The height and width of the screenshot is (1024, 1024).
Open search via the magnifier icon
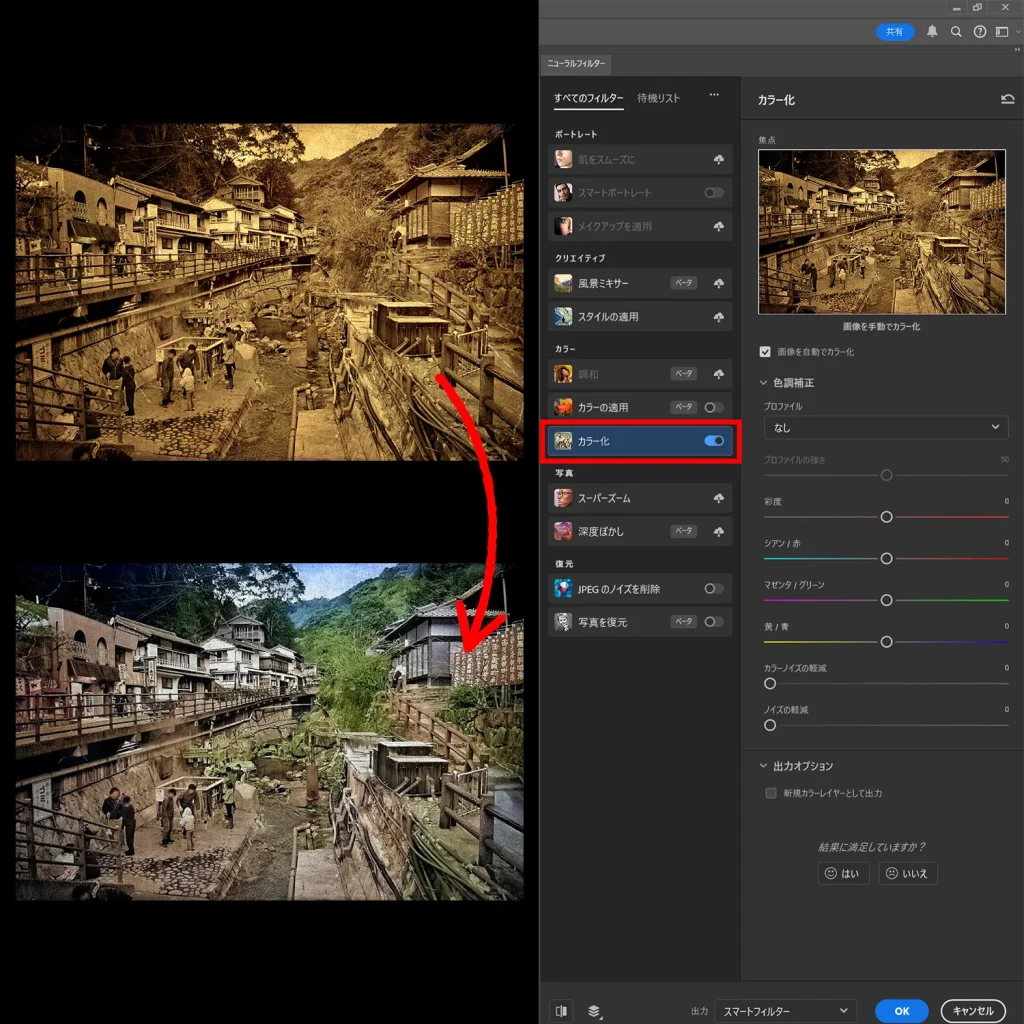(x=956, y=32)
